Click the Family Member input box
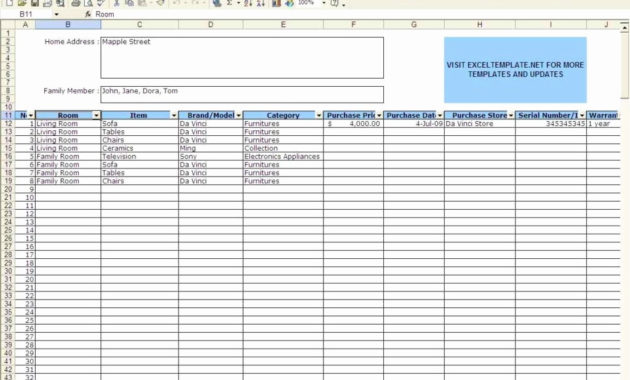Viewport: 630px width, 380px height. tap(242, 94)
